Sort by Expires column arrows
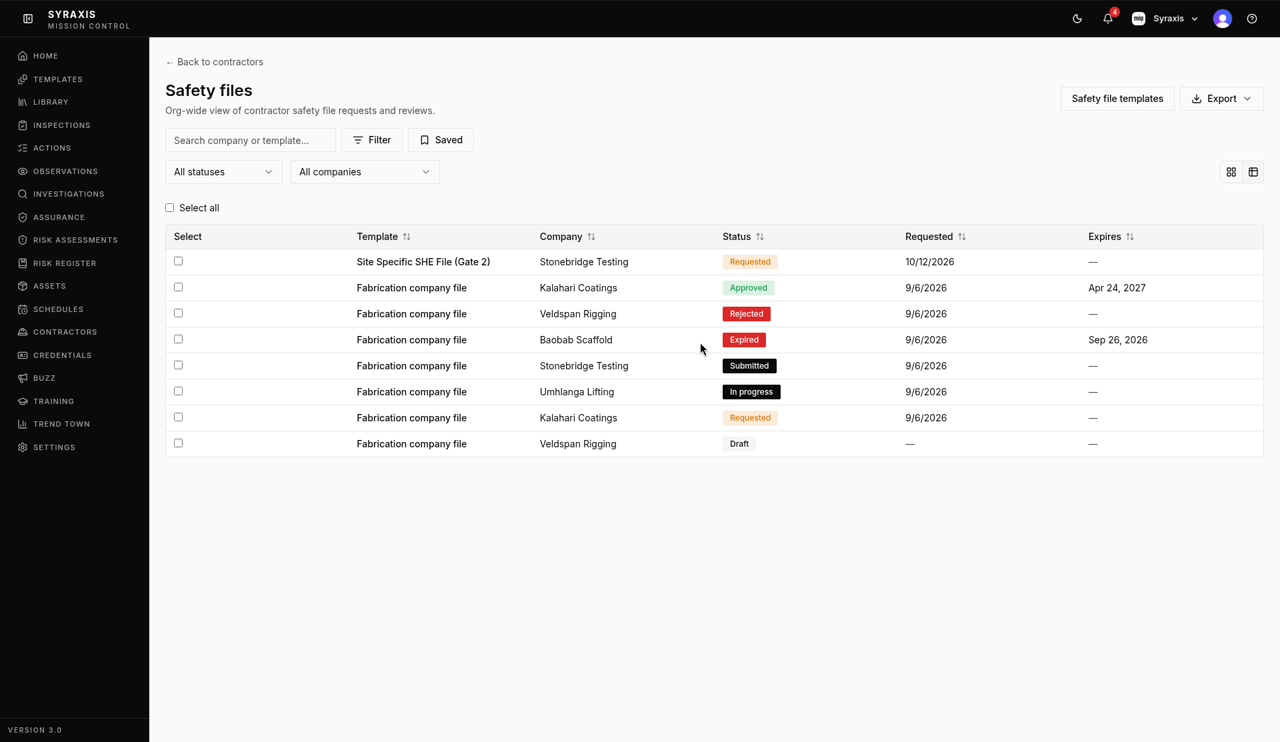 (1130, 237)
